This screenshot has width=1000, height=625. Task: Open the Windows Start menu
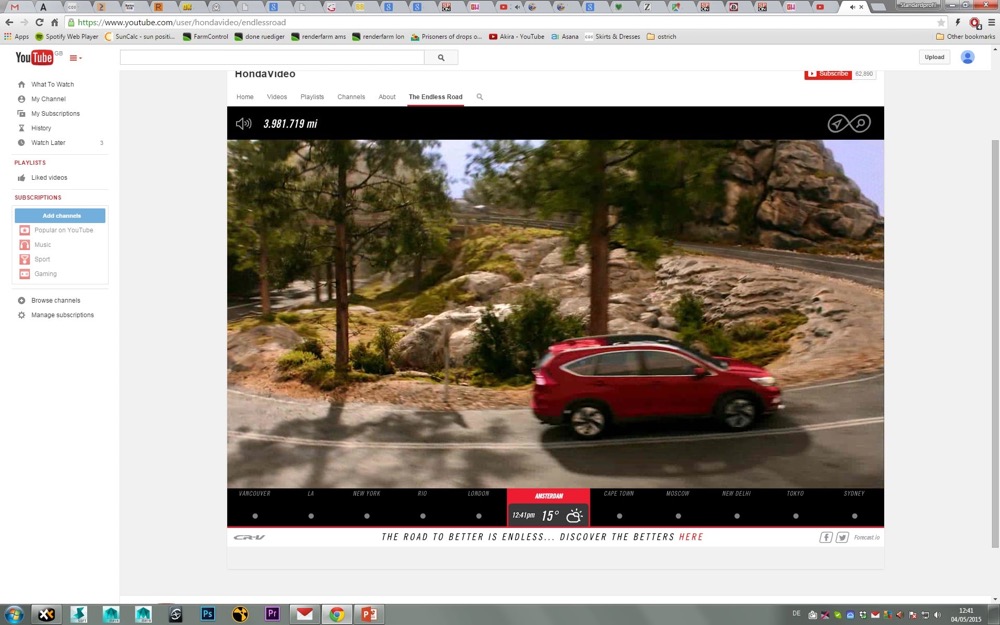click(13, 615)
